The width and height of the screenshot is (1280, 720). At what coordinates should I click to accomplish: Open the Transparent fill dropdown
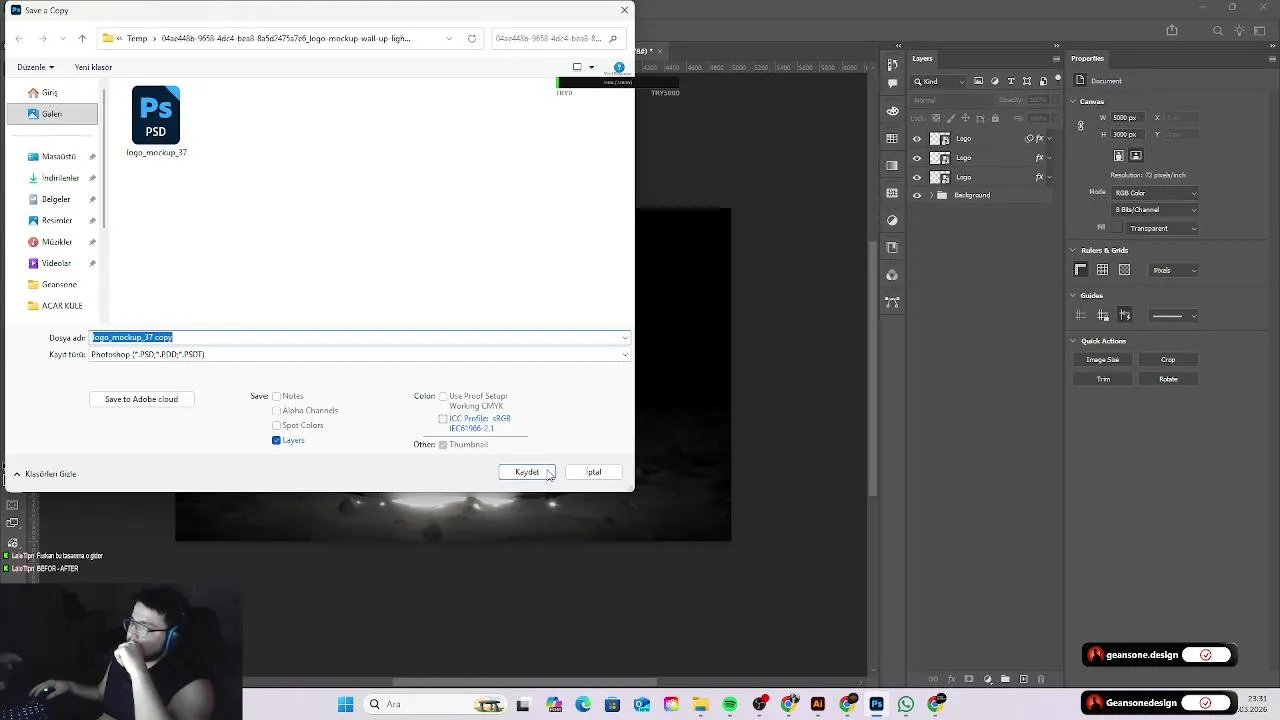[x=1163, y=228]
